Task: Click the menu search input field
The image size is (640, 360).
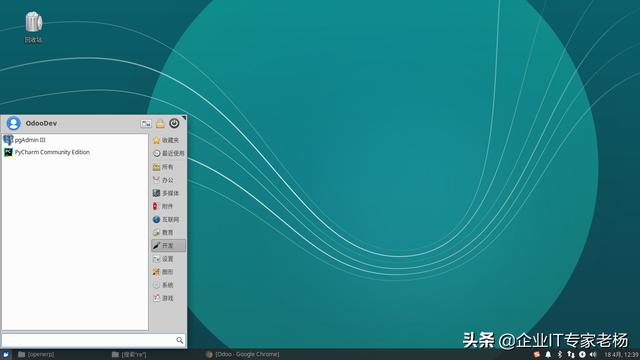Action: (x=93, y=340)
